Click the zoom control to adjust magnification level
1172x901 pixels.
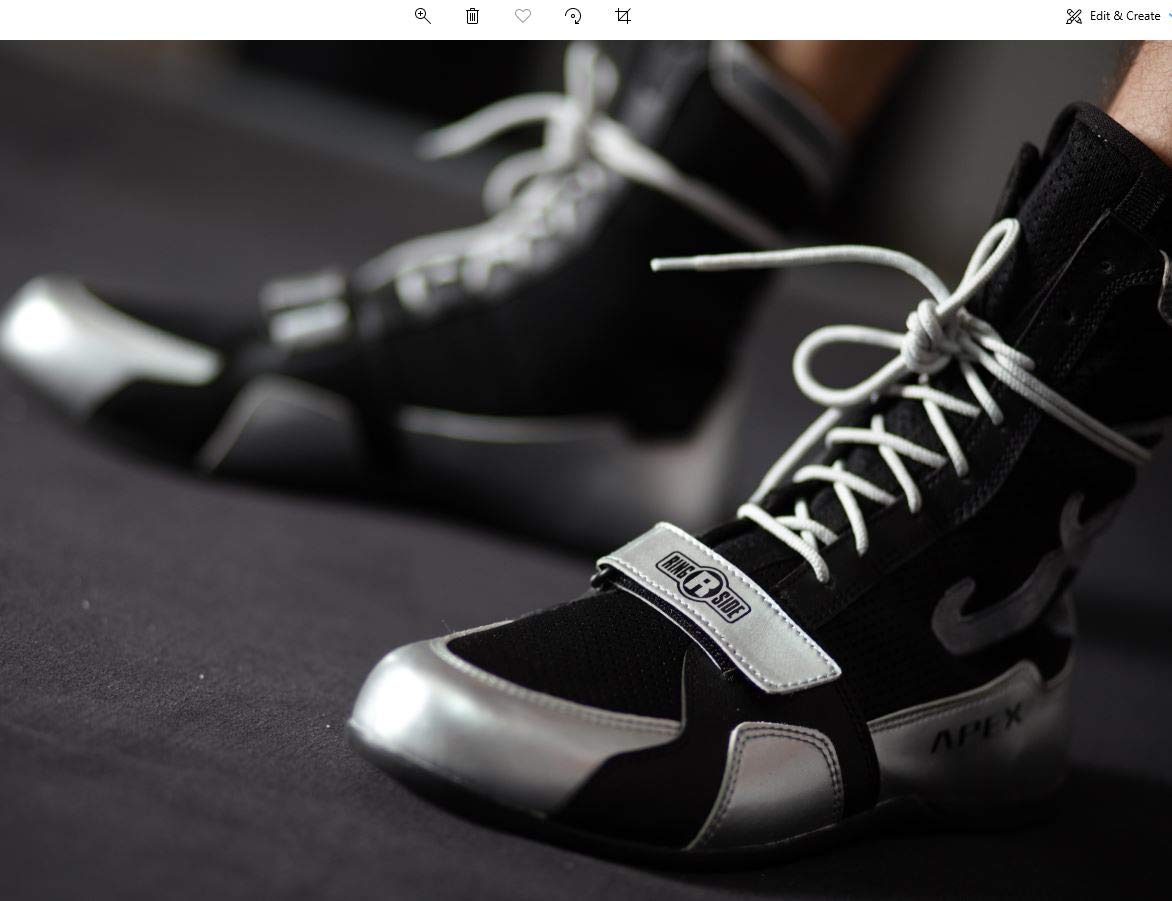point(422,16)
